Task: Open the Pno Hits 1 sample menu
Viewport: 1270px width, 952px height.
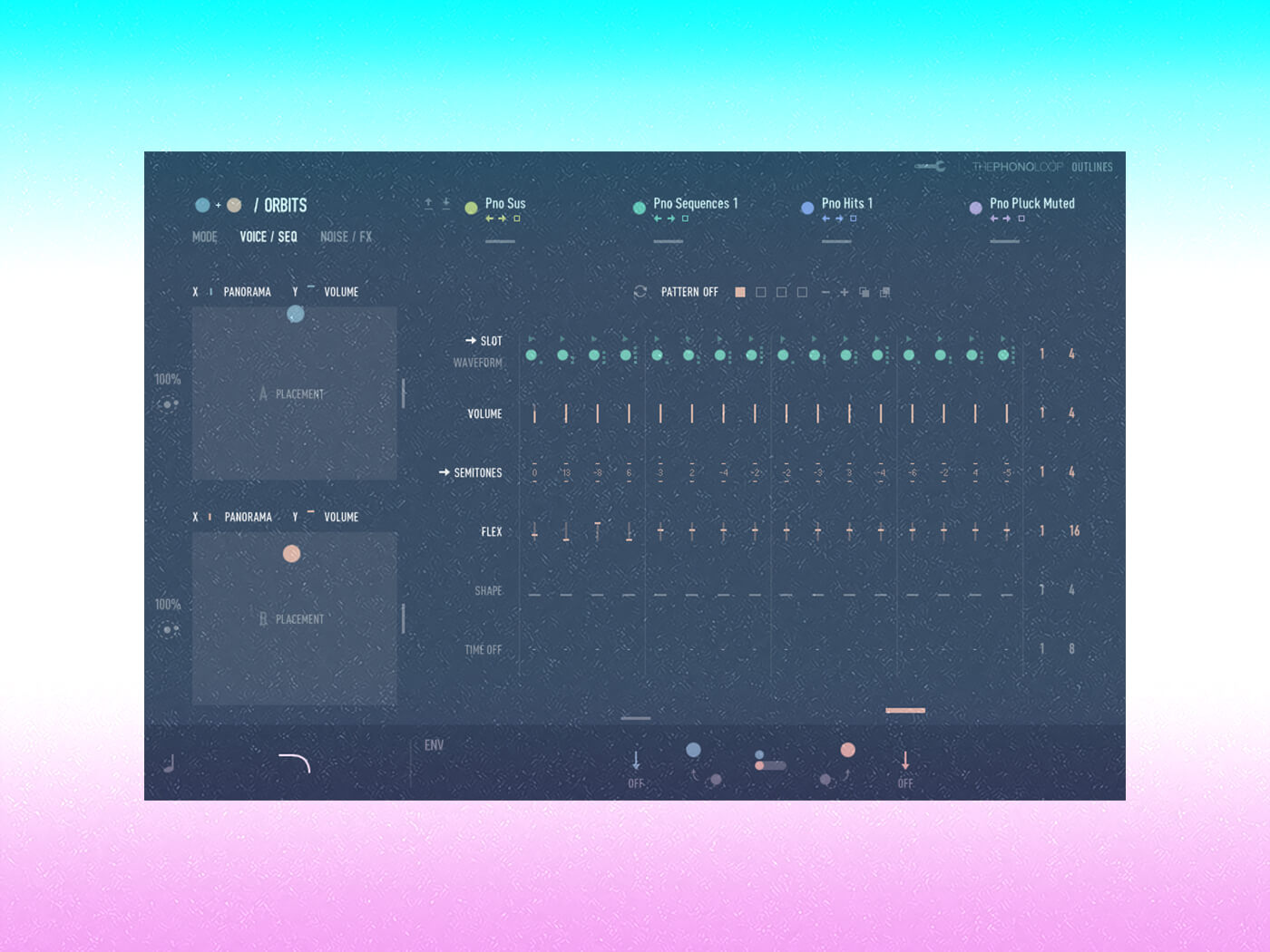Action: [847, 203]
